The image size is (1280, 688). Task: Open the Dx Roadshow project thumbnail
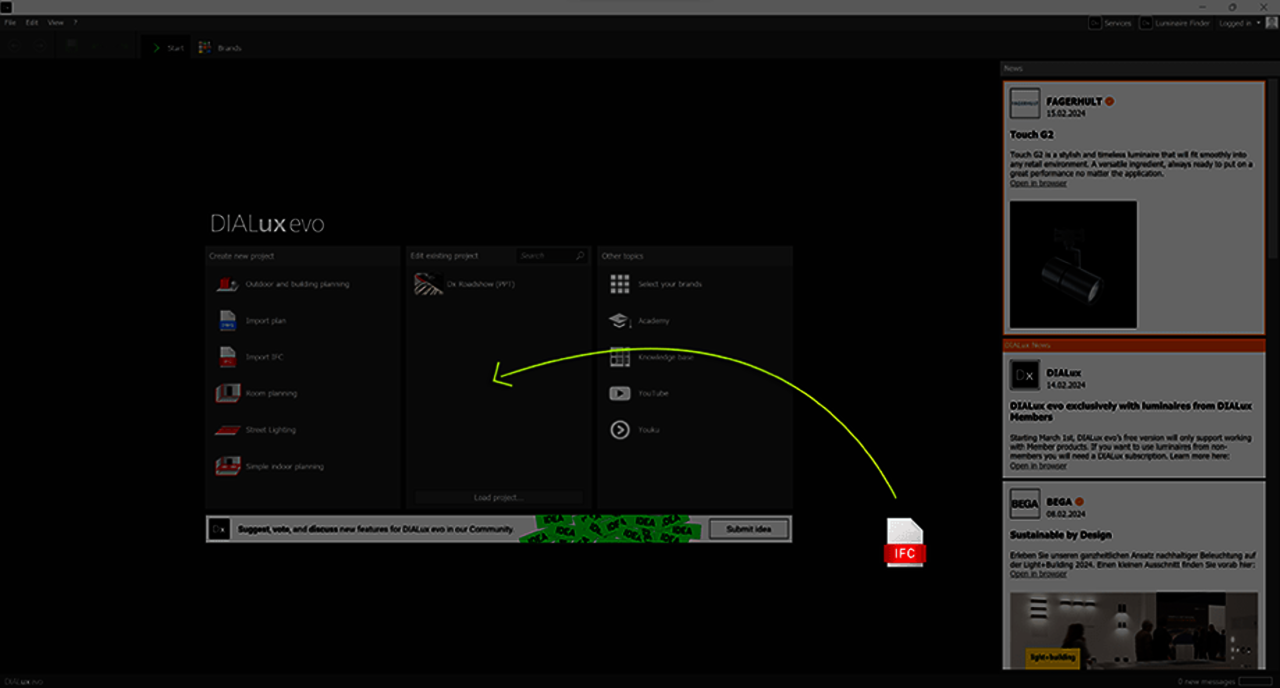coord(429,285)
